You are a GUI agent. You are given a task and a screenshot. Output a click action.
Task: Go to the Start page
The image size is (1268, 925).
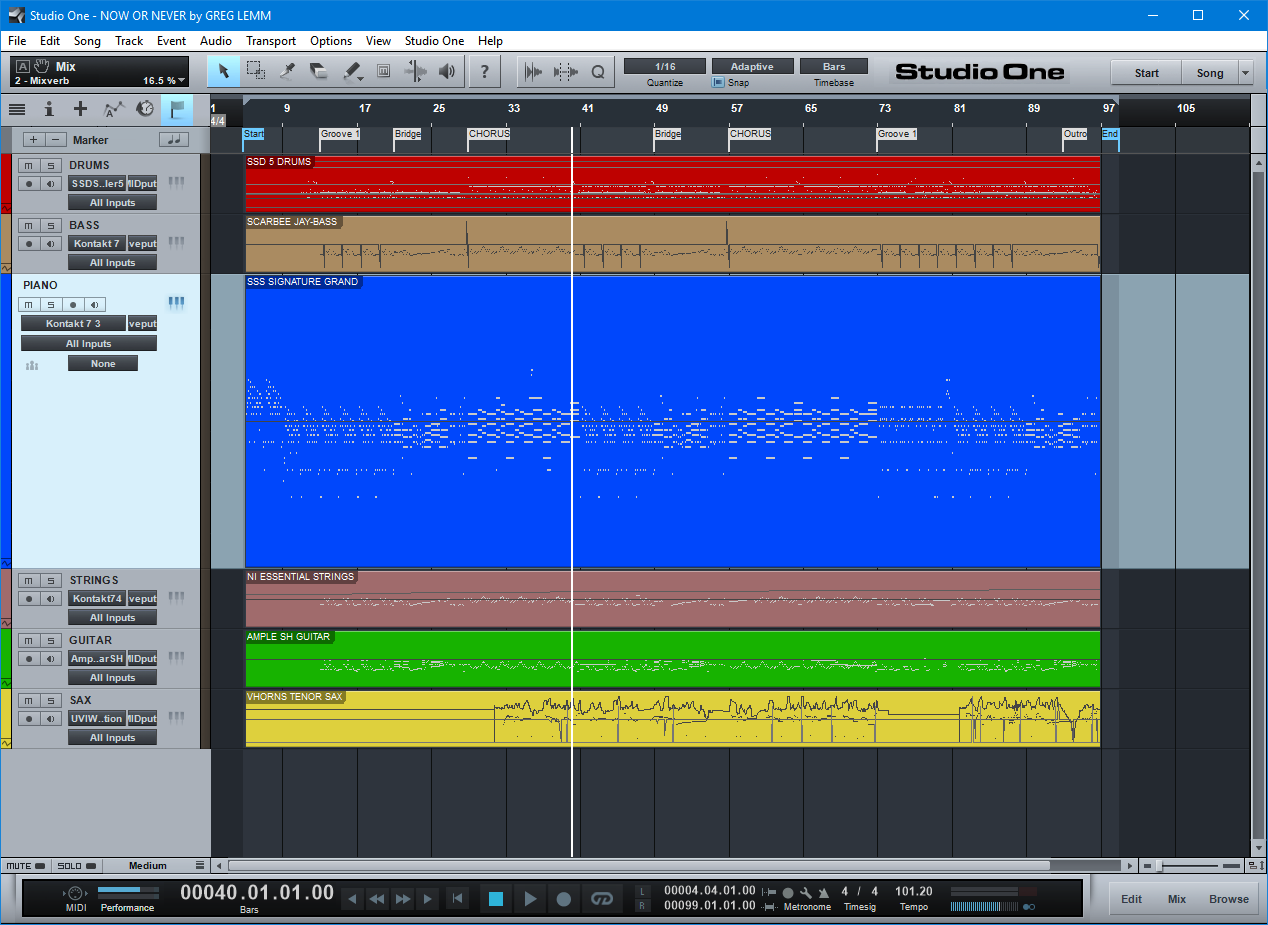pyautogui.click(x=1146, y=73)
